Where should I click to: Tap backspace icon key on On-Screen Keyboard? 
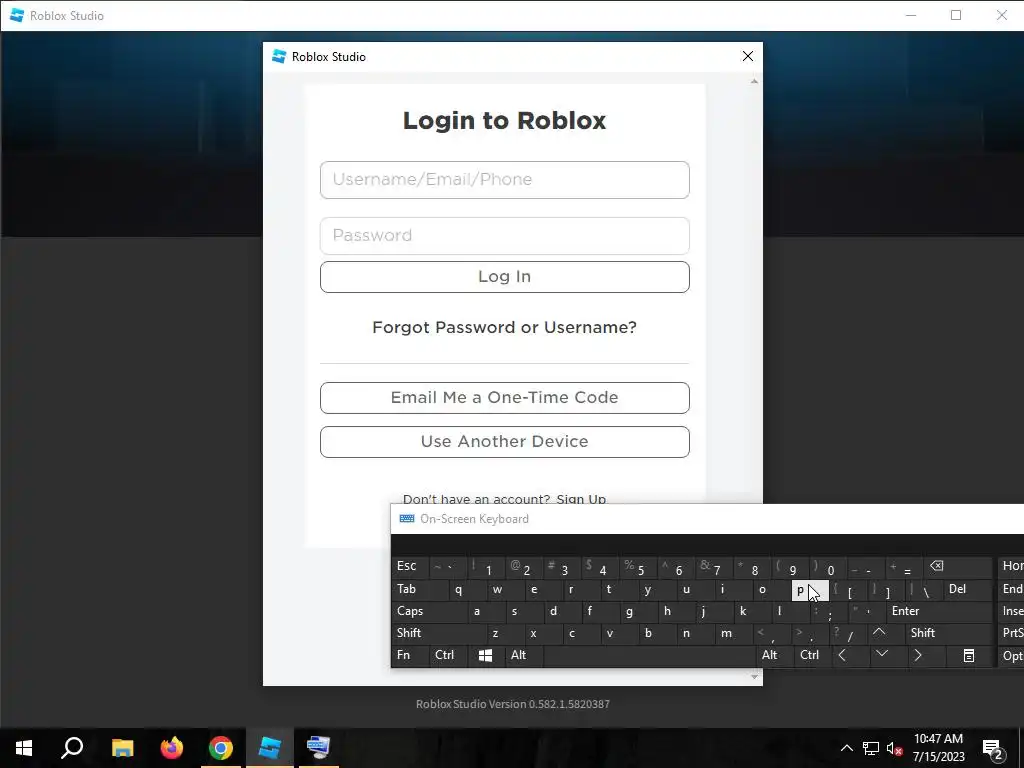coord(957,566)
